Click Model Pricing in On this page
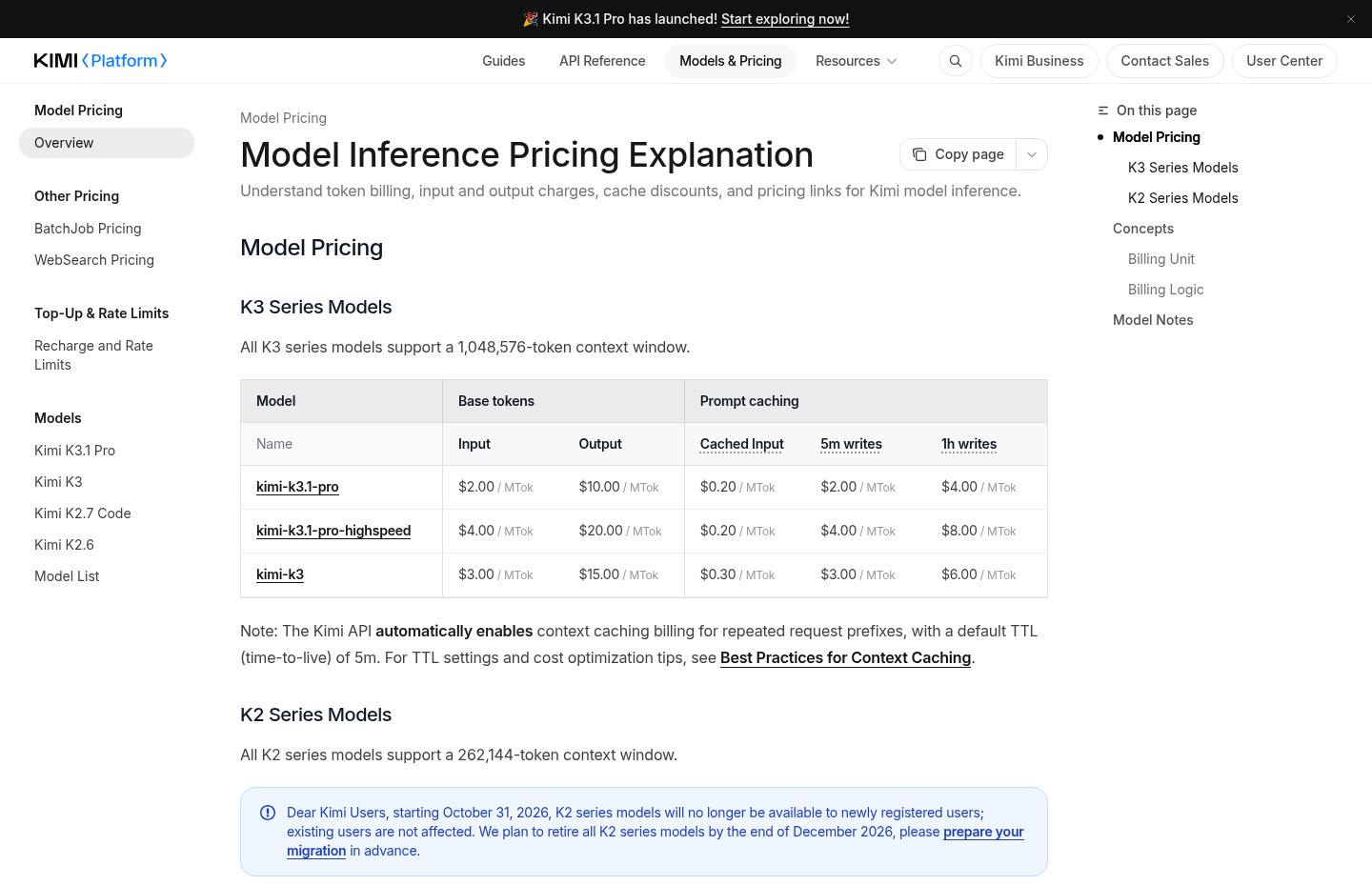The image size is (1372, 886). [1157, 137]
